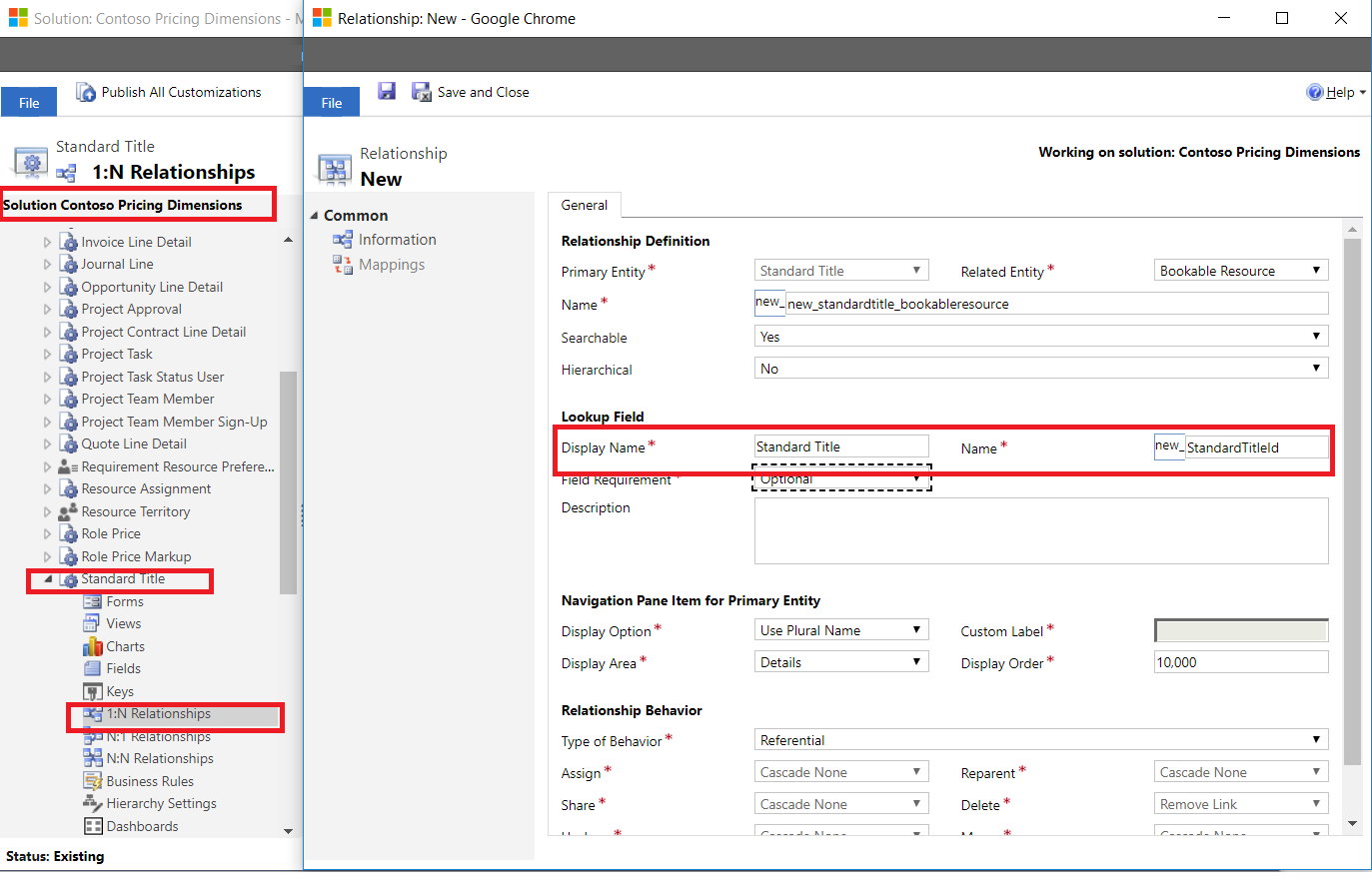Screen dimensions: 1372x882
Task: Click the Save and Close icon
Action: coord(422,91)
